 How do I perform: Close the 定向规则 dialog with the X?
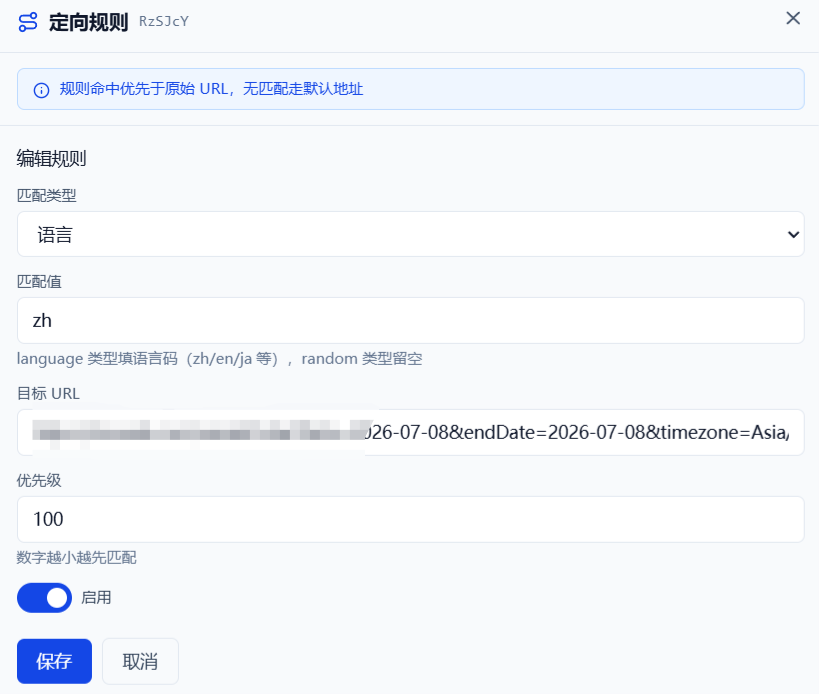click(793, 18)
